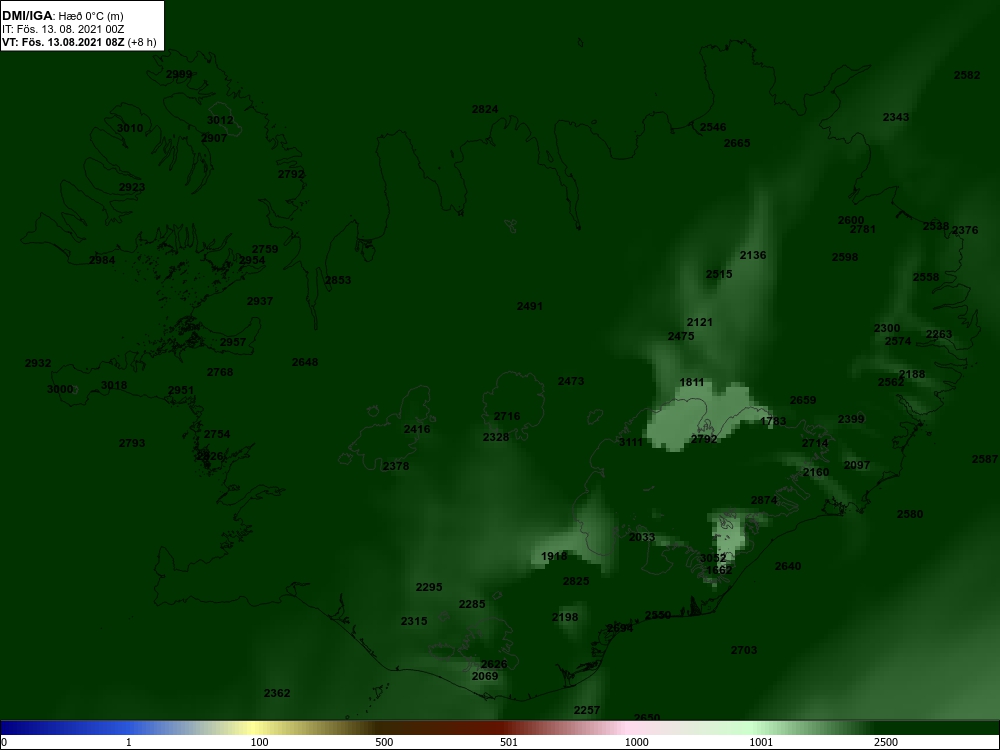This screenshot has width=1000, height=750.
Task: Click the map value 2263
Action: pos(939,334)
